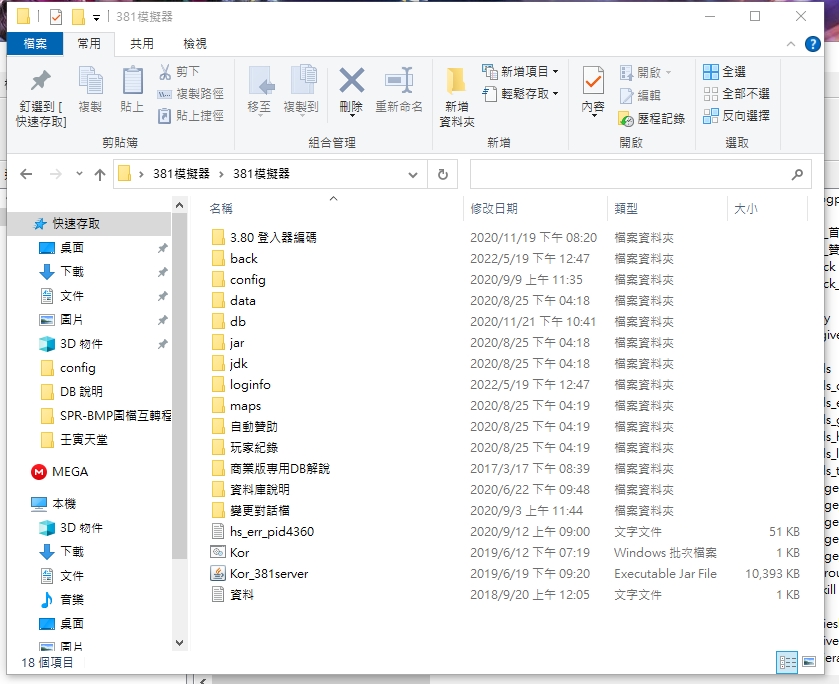Sort by the 類型 column header

point(626,209)
